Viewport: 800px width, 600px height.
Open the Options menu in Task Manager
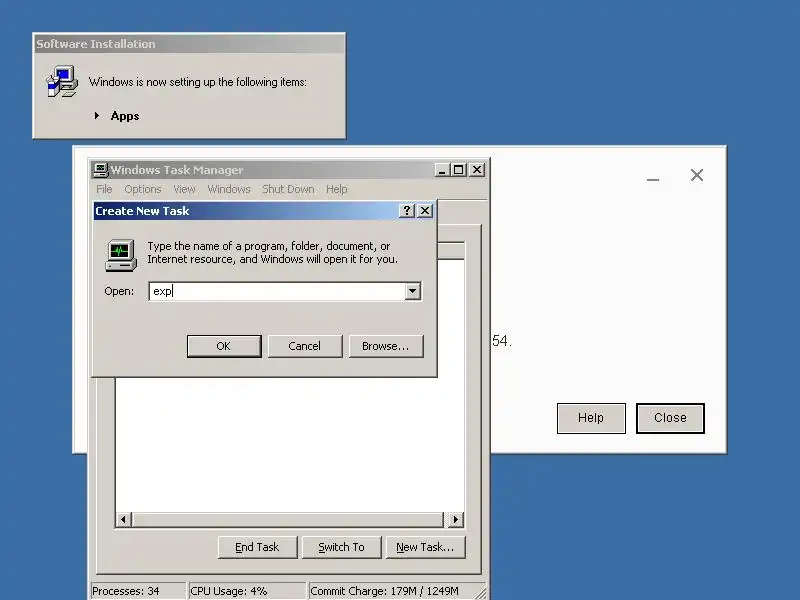(143, 189)
